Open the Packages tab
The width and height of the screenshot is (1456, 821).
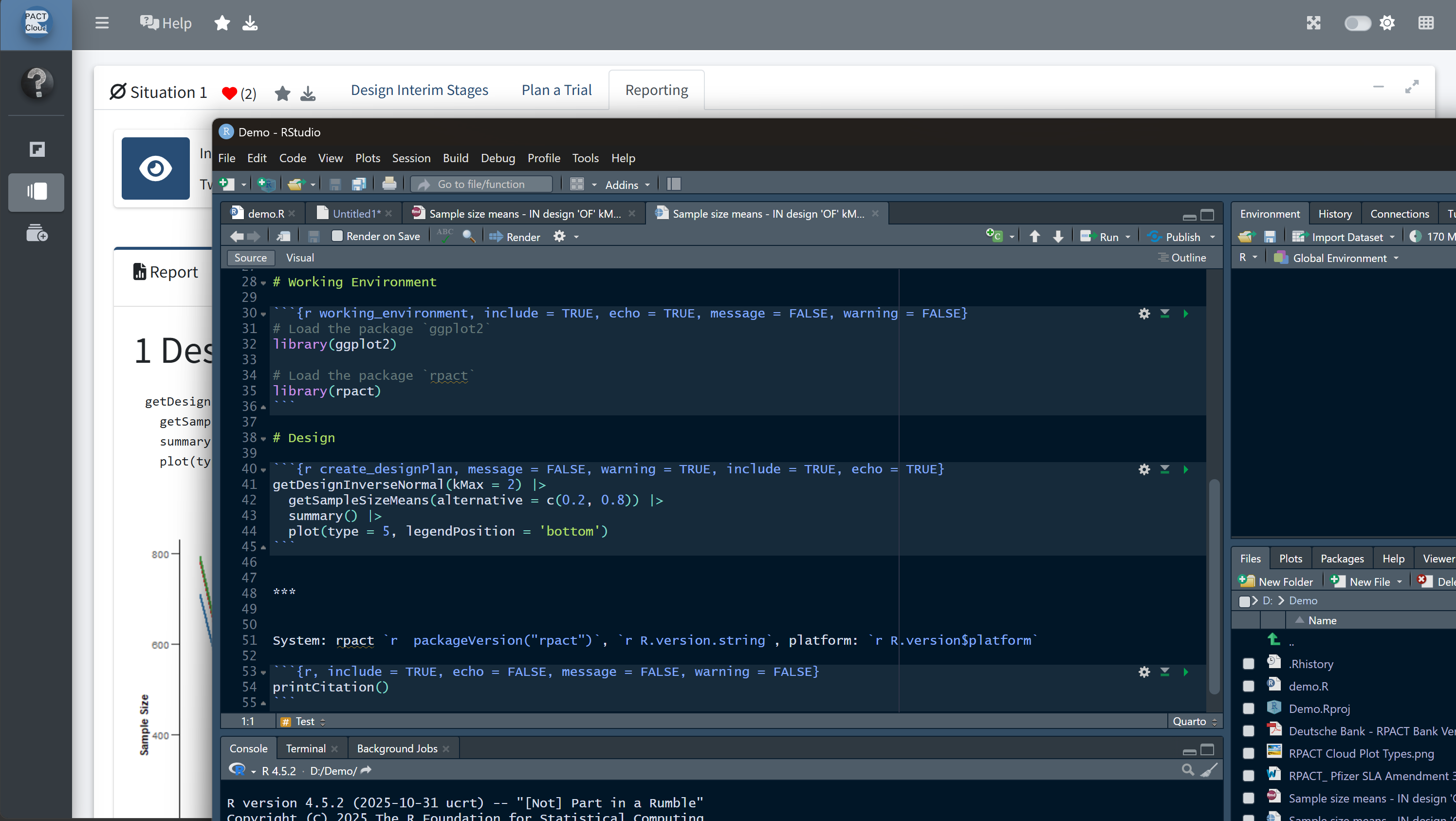pos(1342,559)
